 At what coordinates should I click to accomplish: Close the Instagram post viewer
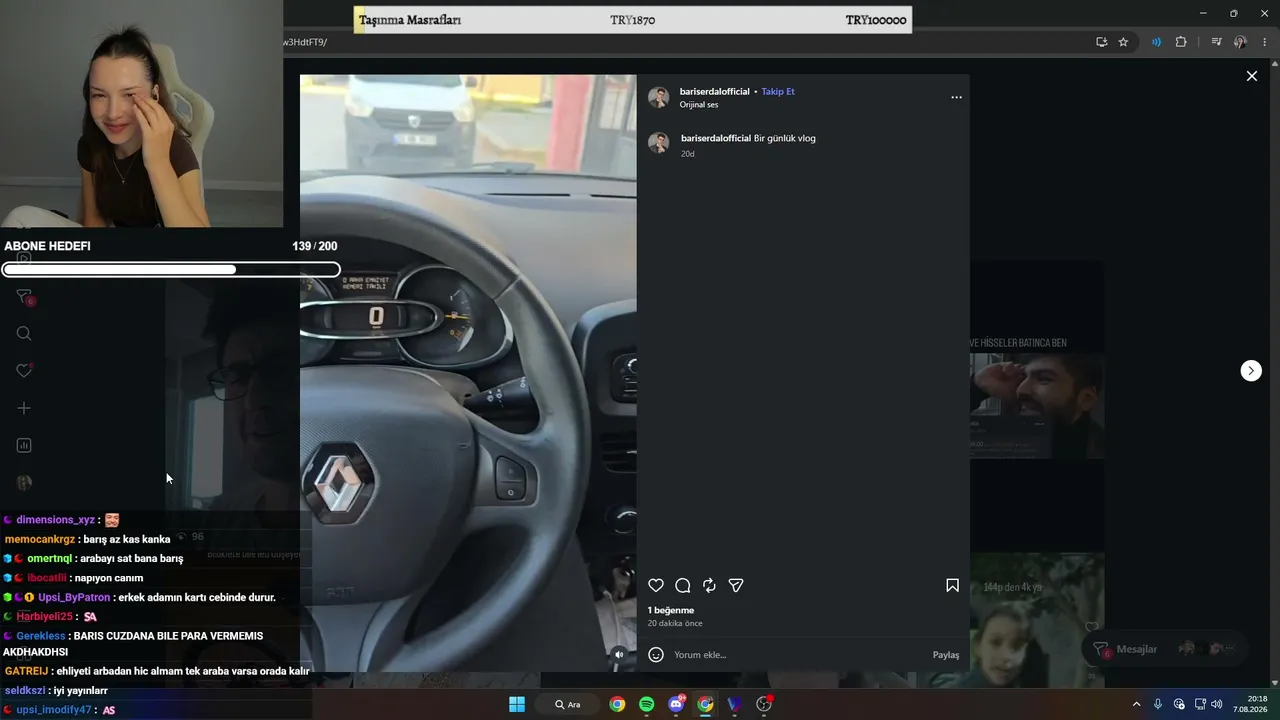[x=1251, y=76]
